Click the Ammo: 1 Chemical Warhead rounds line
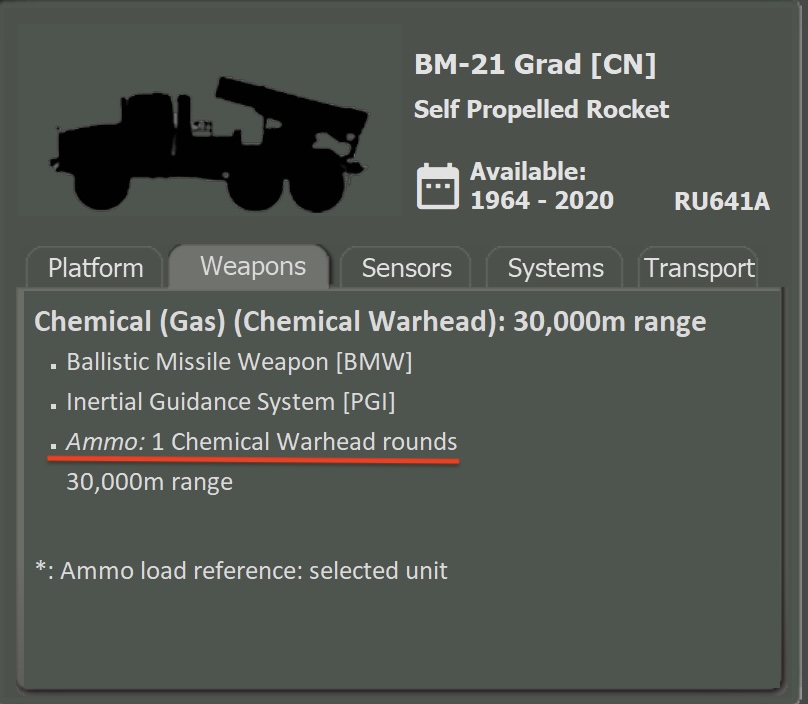The height and width of the screenshot is (704, 808). click(262, 442)
